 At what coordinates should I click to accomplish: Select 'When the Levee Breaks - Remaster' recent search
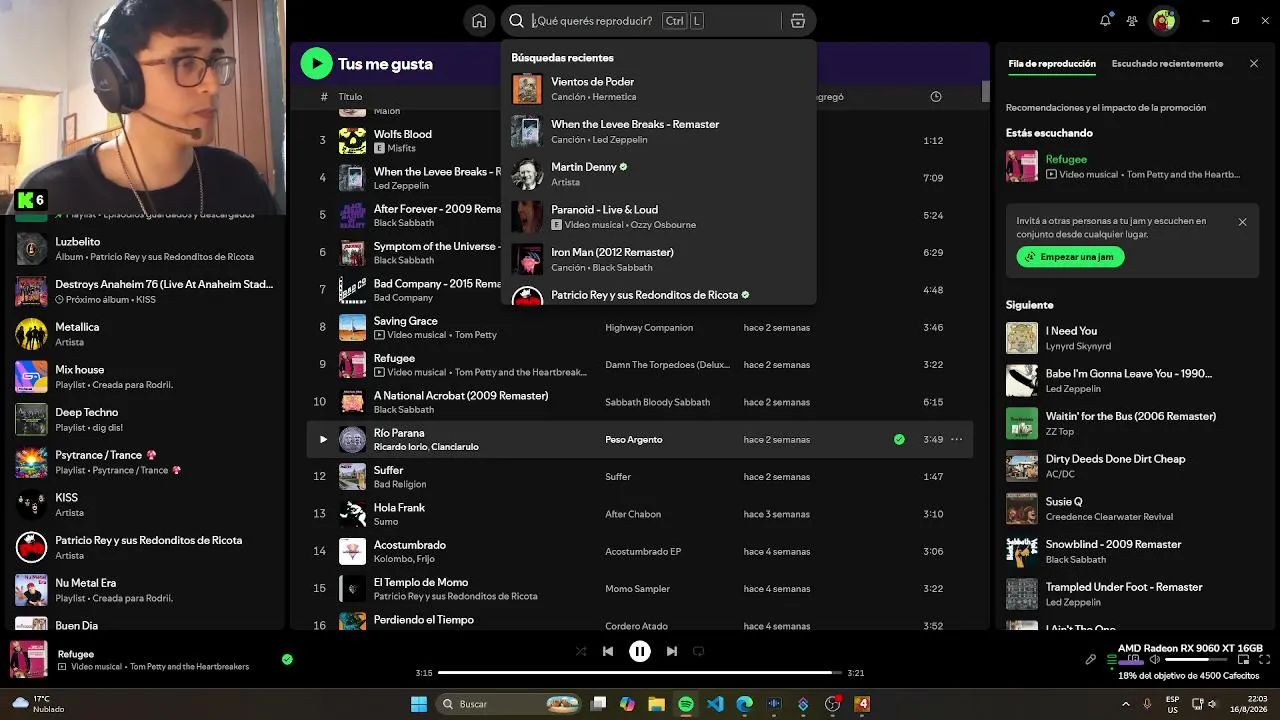659,131
